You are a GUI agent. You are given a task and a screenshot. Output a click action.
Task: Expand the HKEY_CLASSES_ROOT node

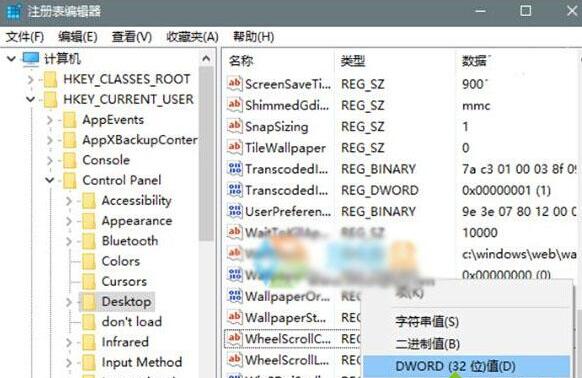[30, 79]
